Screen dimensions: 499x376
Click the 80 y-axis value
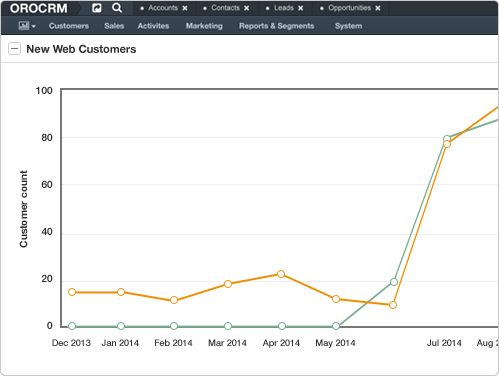pyautogui.click(x=47, y=137)
